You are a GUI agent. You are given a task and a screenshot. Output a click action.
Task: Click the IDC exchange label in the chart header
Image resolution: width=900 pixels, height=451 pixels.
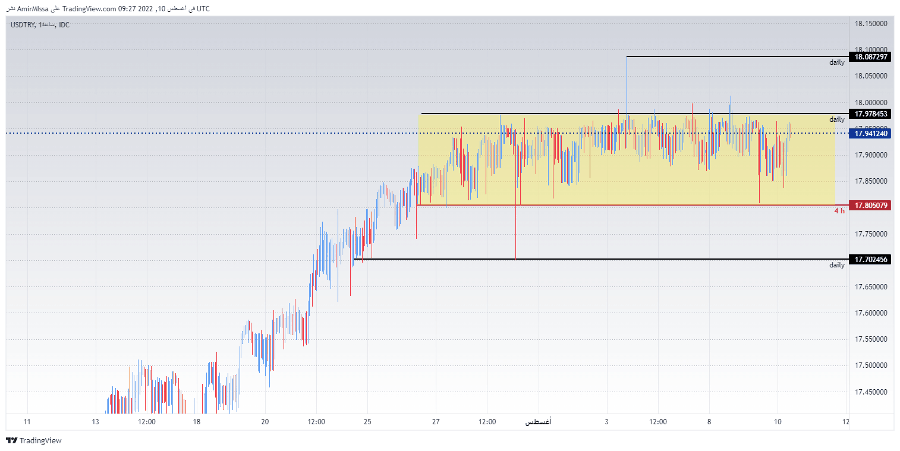coord(63,25)
